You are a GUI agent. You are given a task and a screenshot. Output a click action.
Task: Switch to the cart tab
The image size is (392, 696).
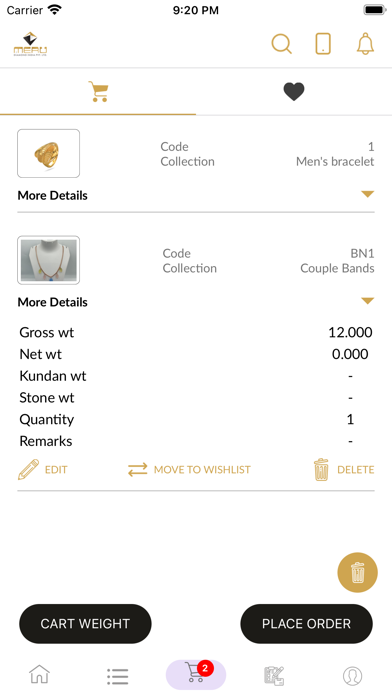point(98,92)
